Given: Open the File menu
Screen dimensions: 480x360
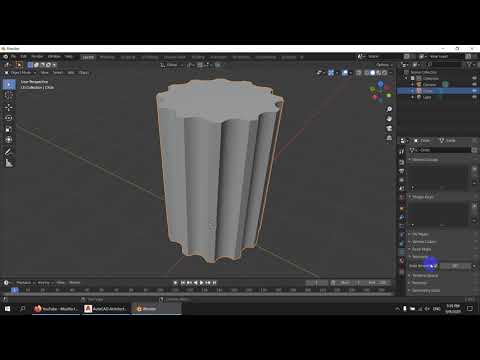Looking at the screenshot, I should [13, 57].
